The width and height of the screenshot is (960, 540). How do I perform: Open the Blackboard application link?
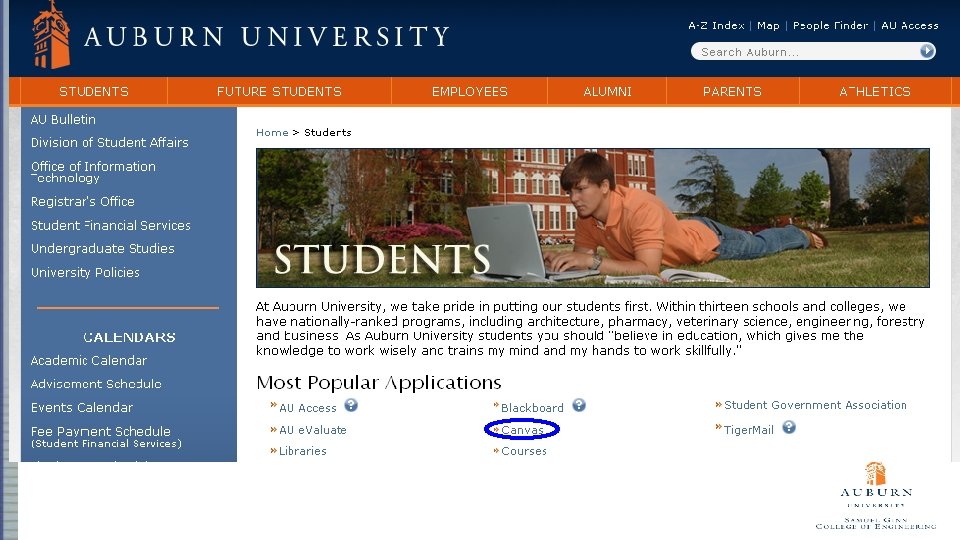click(532, 408)
